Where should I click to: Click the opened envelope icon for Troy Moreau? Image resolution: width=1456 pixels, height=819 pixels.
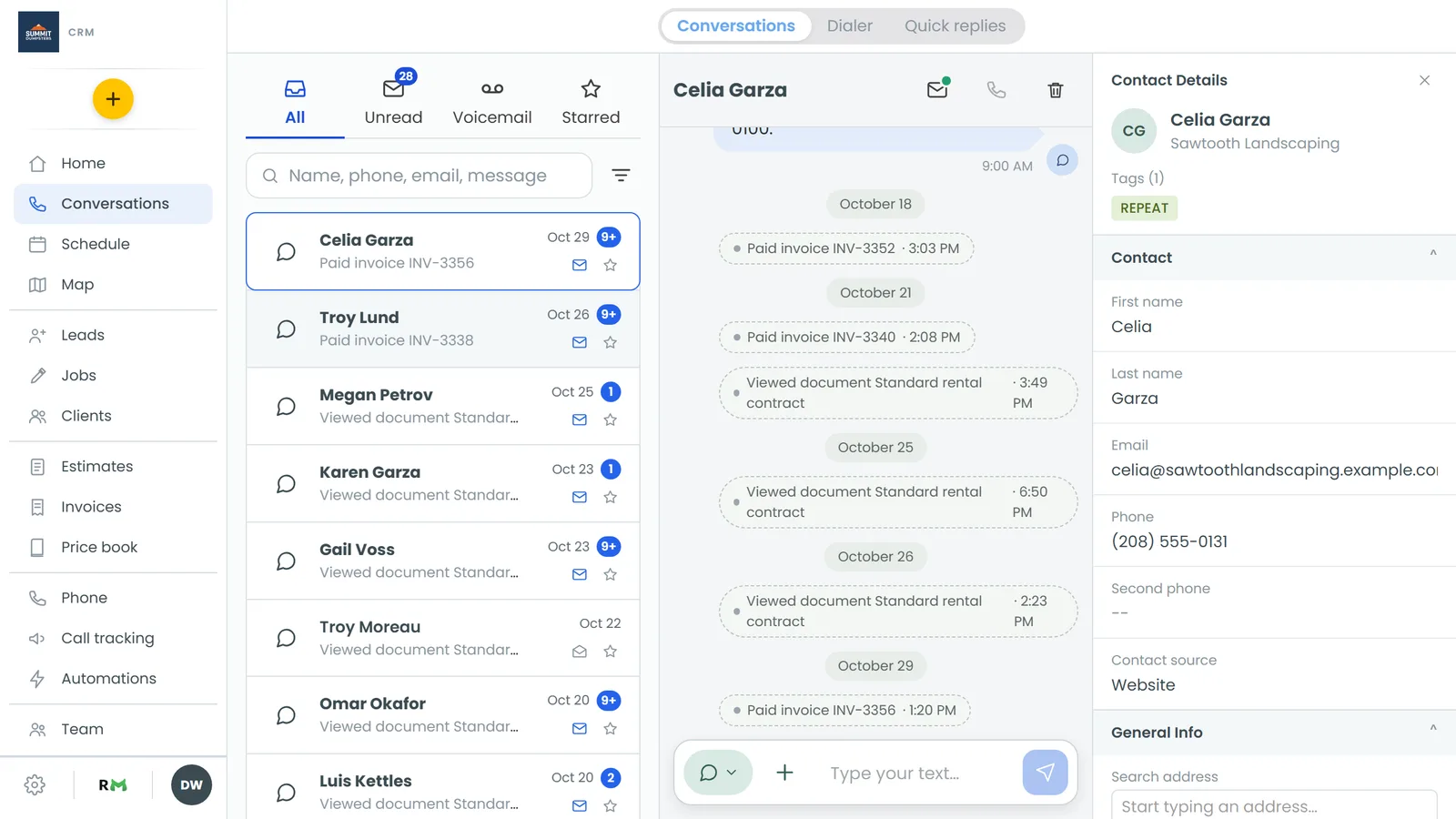(x=580, y=652)
